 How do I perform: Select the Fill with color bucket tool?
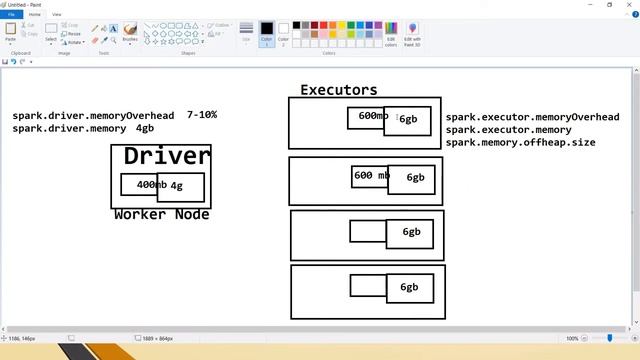pos(104,29)
